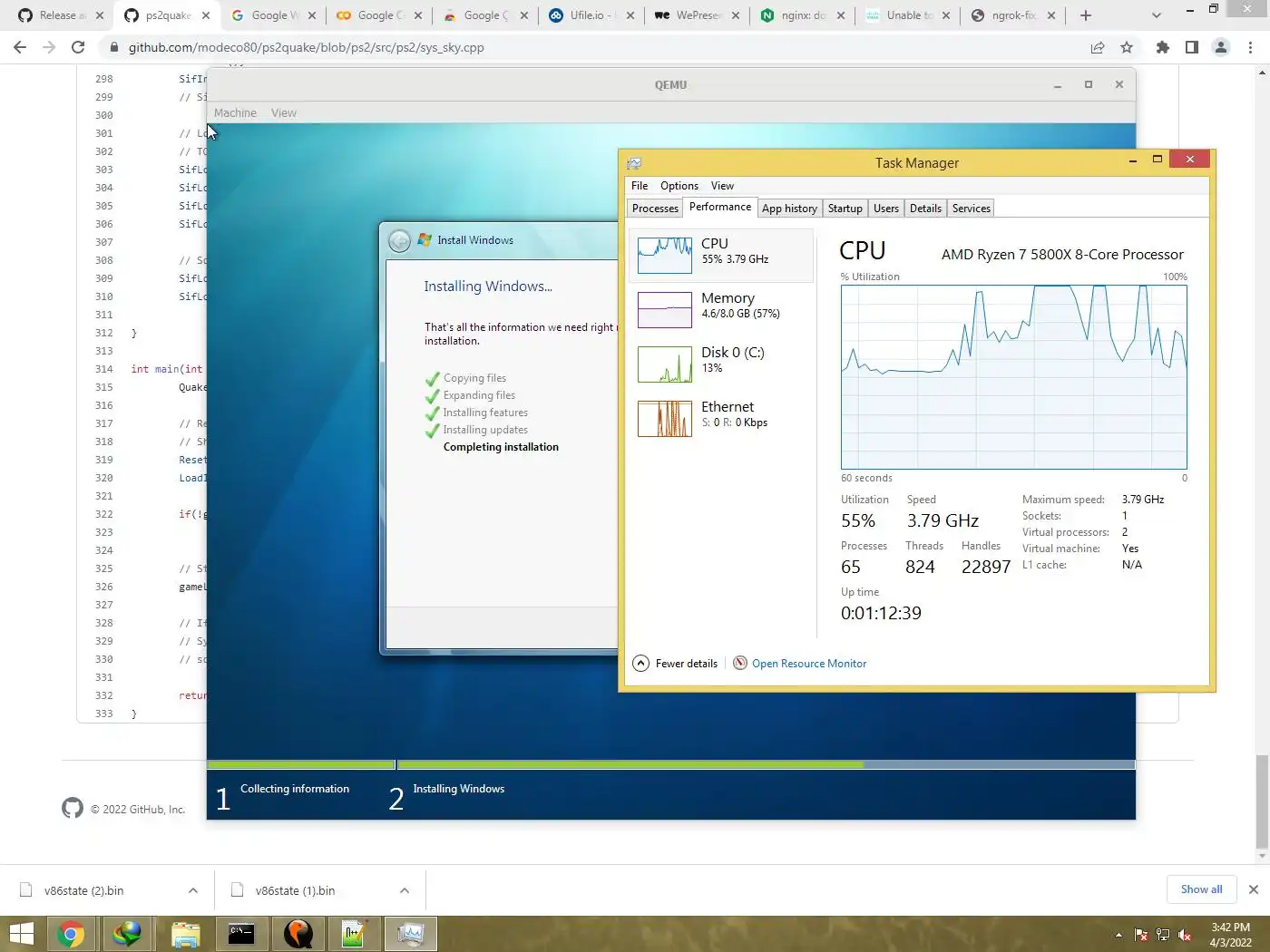Bookmark this page with the star icon
This screenshot has height=952, width=1270.
click(x=1127, y=47)
